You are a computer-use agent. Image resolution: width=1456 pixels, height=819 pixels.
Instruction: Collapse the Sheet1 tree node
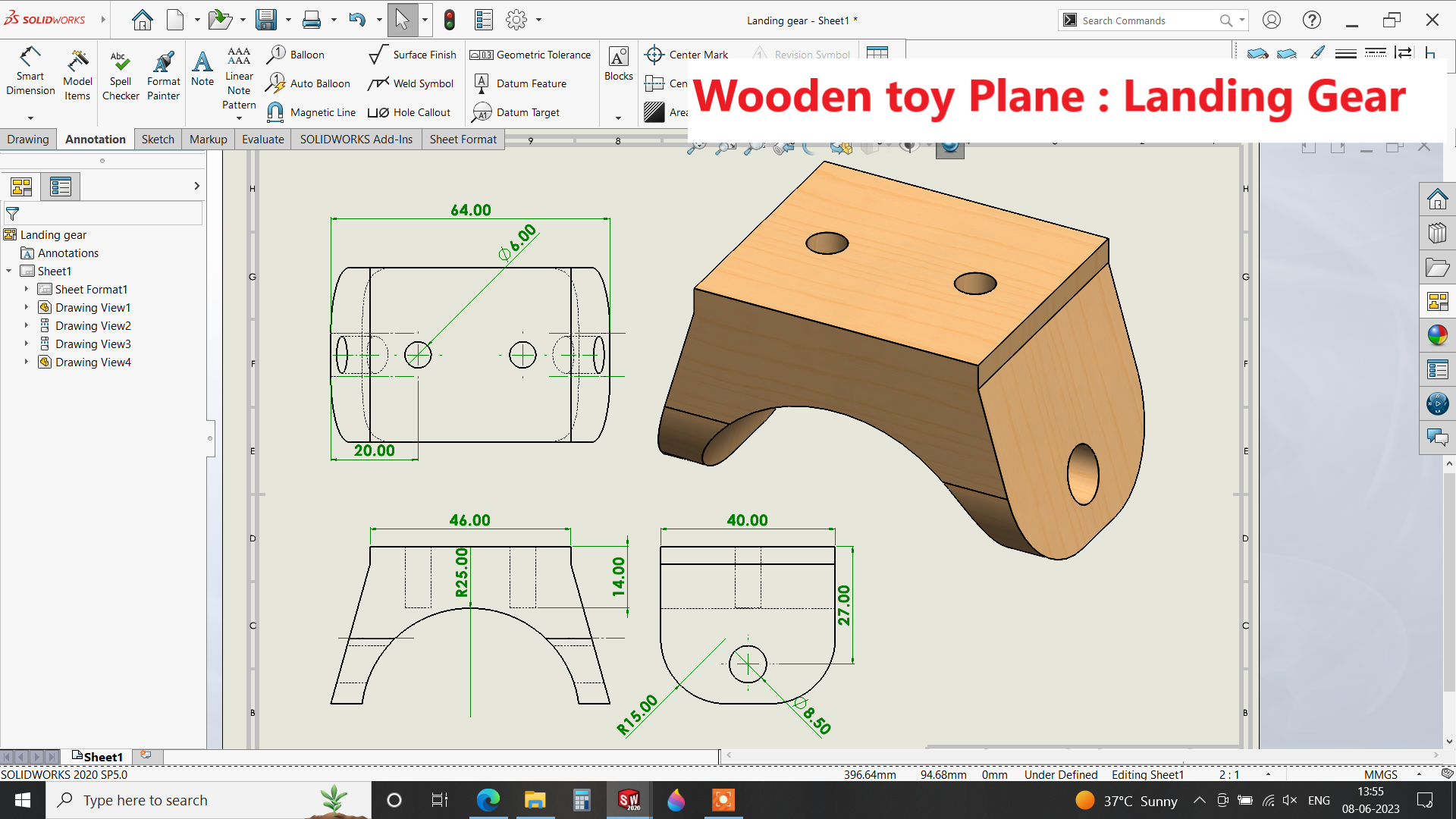9,271
